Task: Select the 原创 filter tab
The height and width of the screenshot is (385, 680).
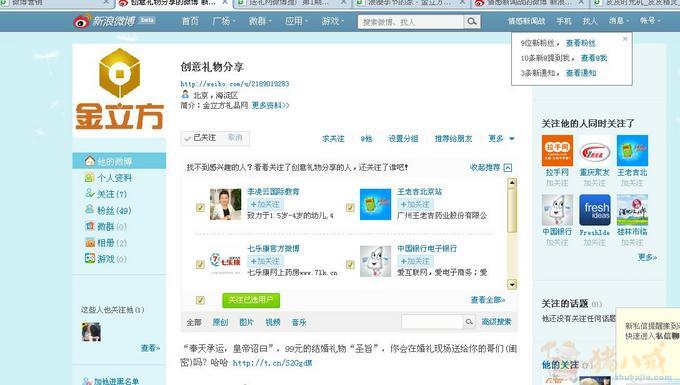Action: click(x=220, y=322)
